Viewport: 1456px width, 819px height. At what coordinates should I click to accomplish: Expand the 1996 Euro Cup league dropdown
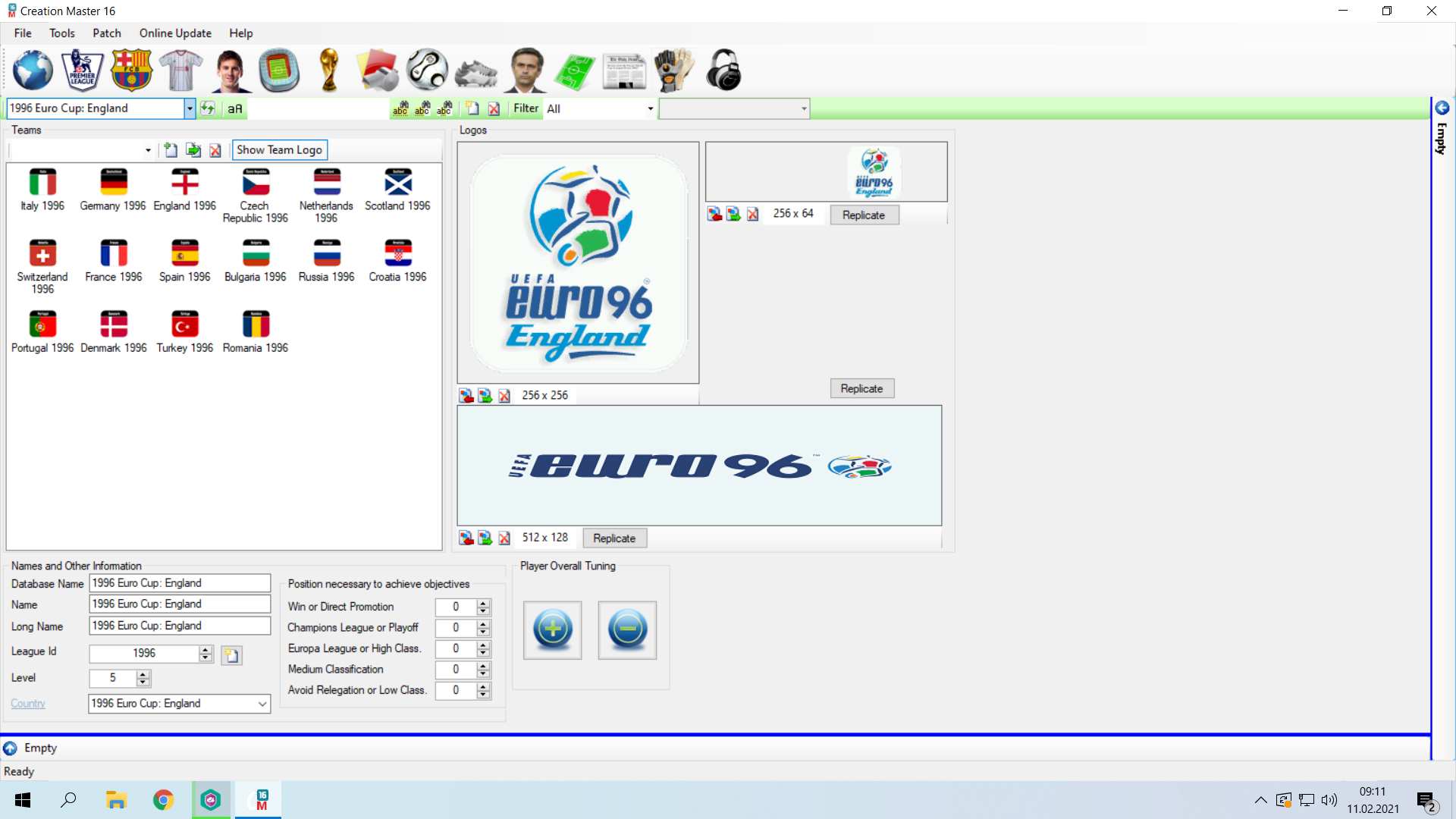click(190, 108)
